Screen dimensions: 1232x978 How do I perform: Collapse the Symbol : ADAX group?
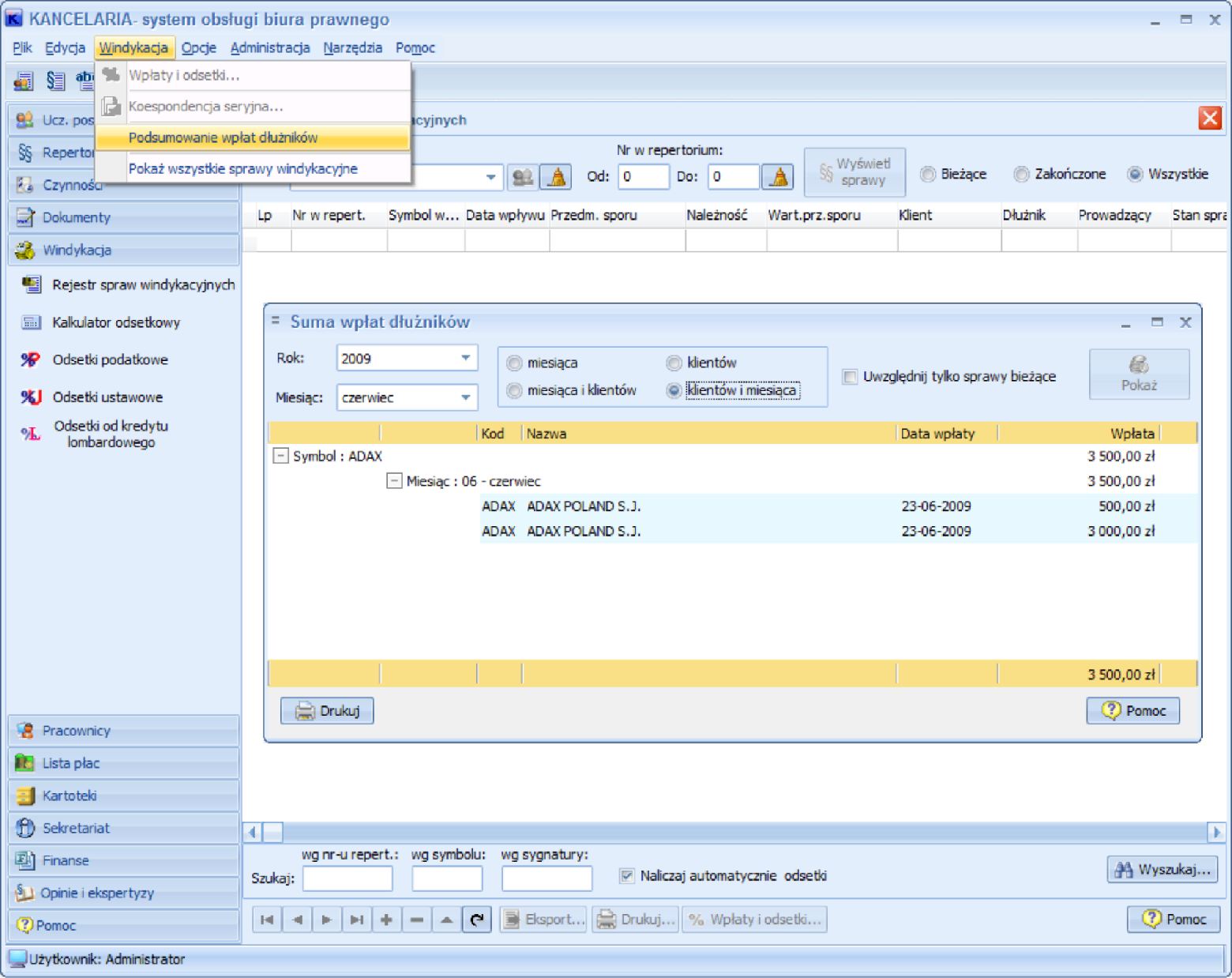pyautogui.click(x=280, y=456)
